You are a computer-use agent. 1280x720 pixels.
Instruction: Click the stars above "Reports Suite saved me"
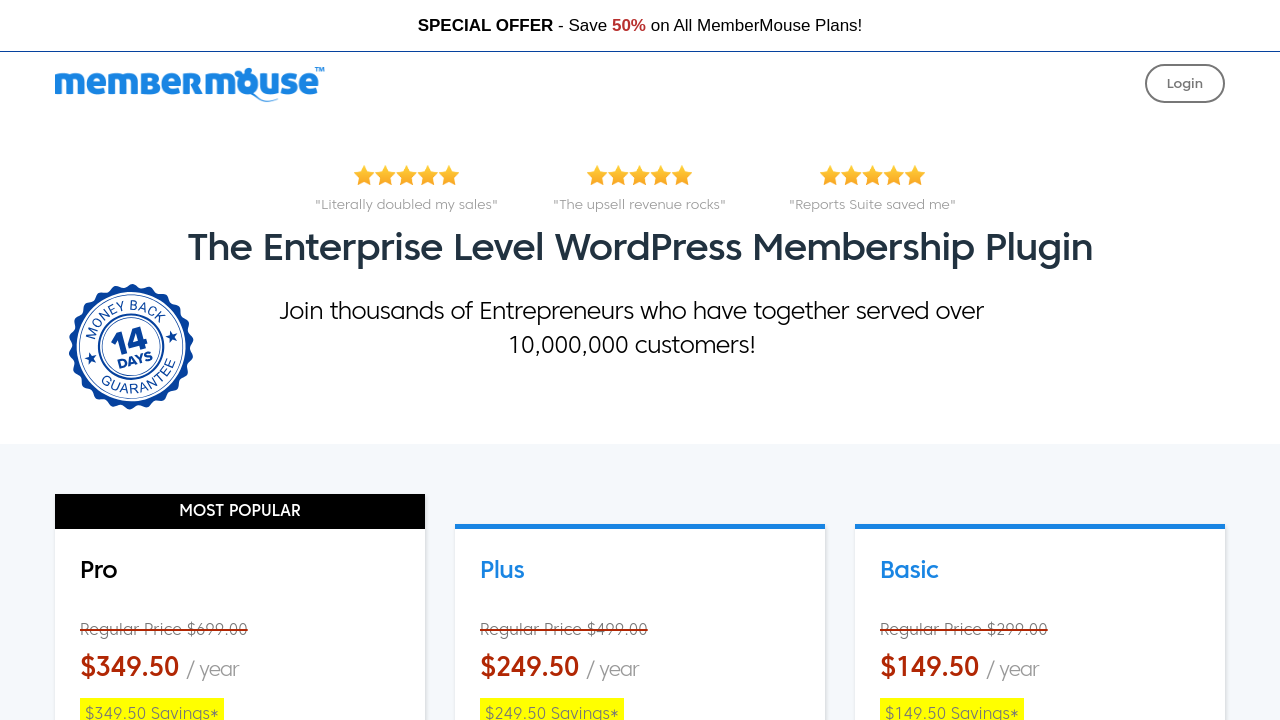click(x=872, y=176)
